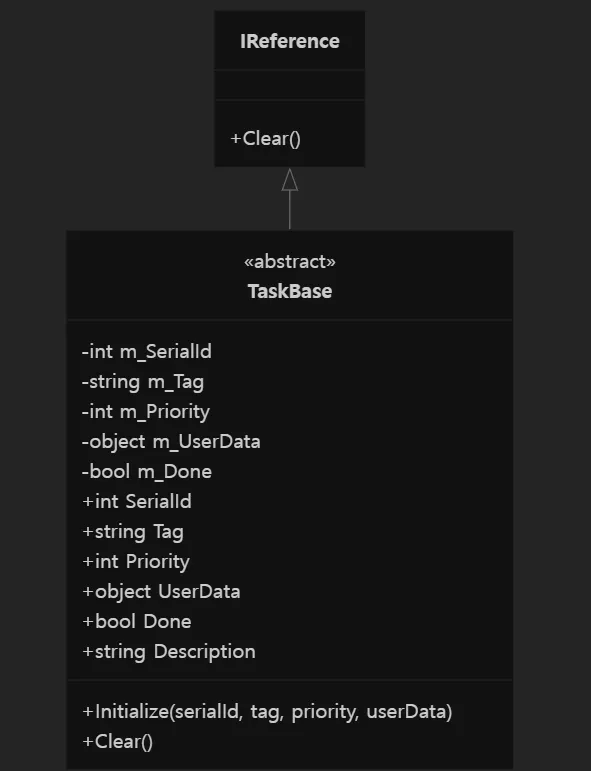This screenshot has width=591, height=771.
Task: Select the +int Priority property
Action: pyautogui.click(x=136, y=562)
